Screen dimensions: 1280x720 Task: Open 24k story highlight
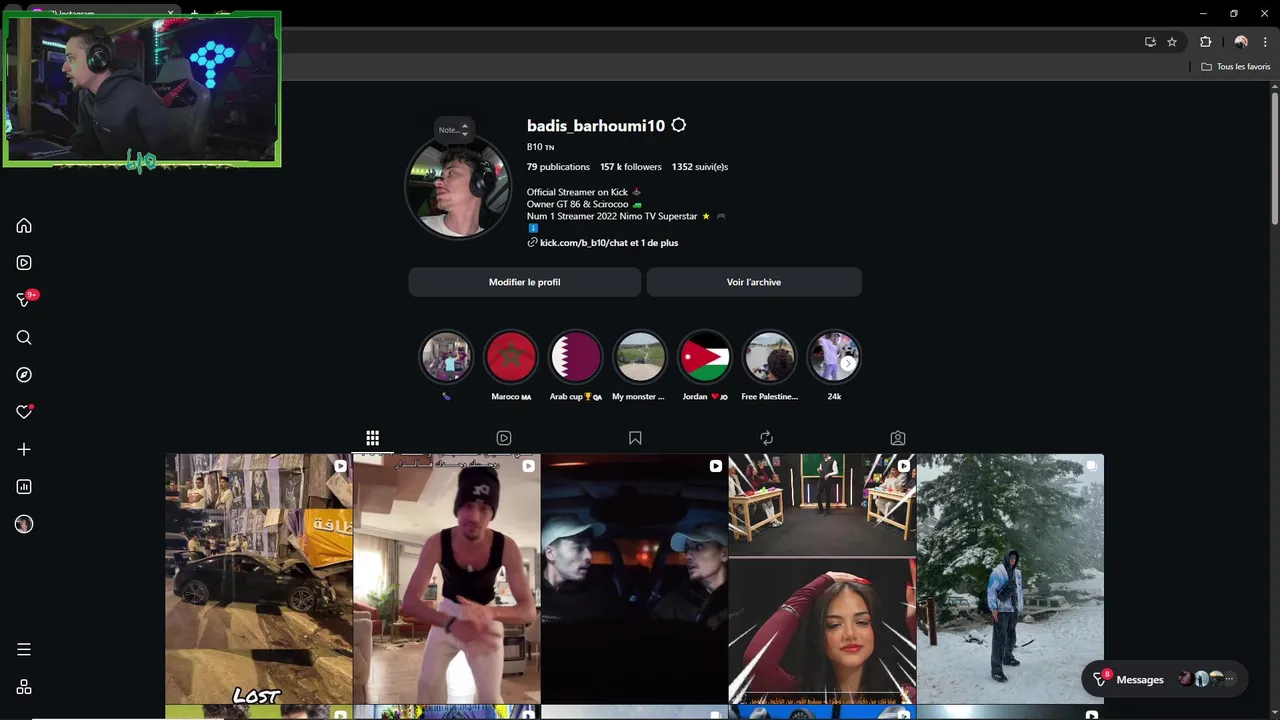833,357
